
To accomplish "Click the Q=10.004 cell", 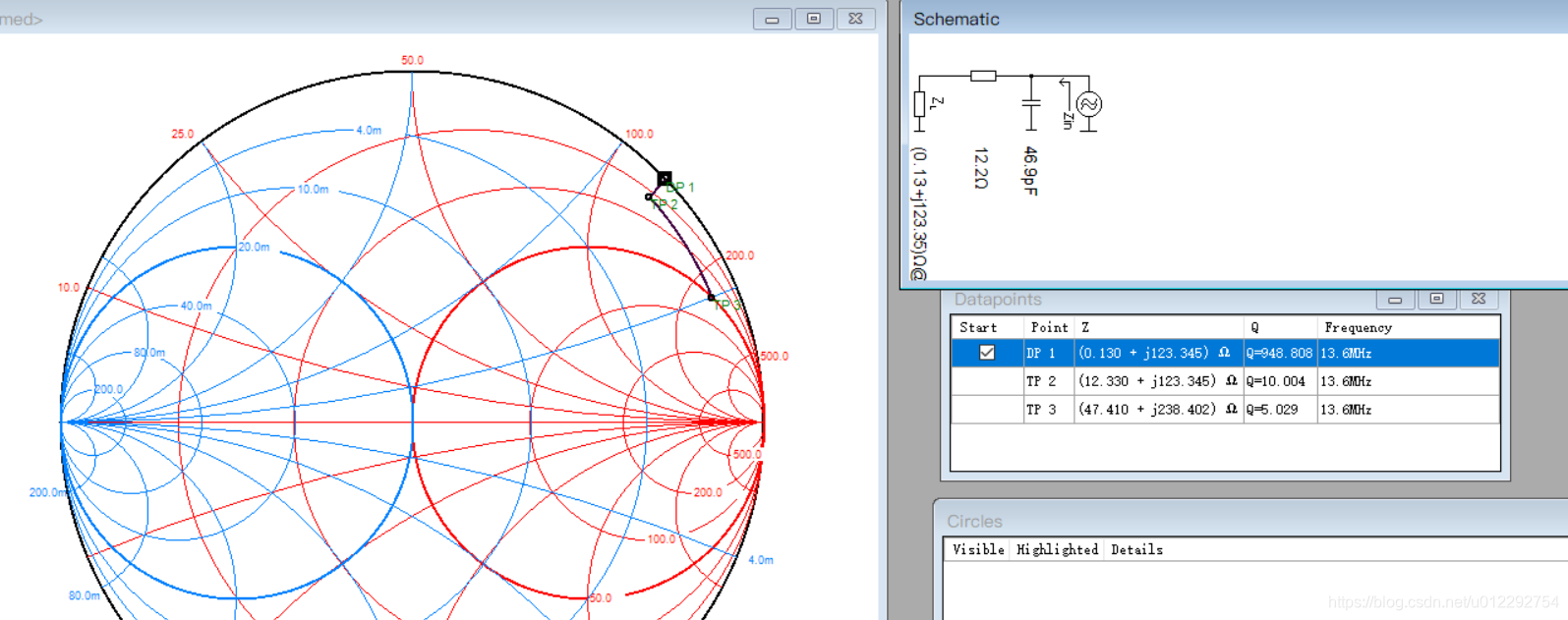I will click(1280, 381).
